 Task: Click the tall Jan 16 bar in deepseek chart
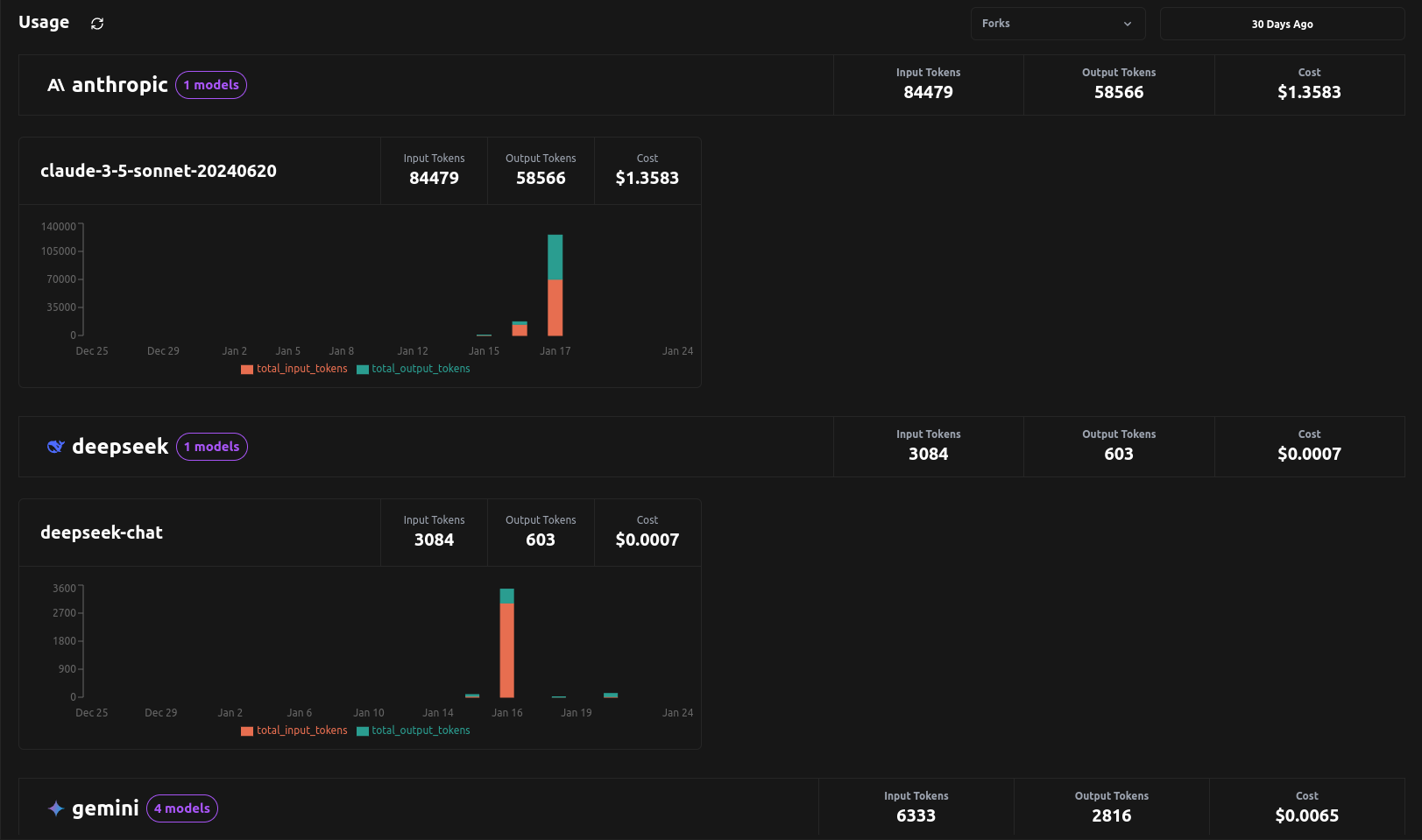tap(506, 644)
